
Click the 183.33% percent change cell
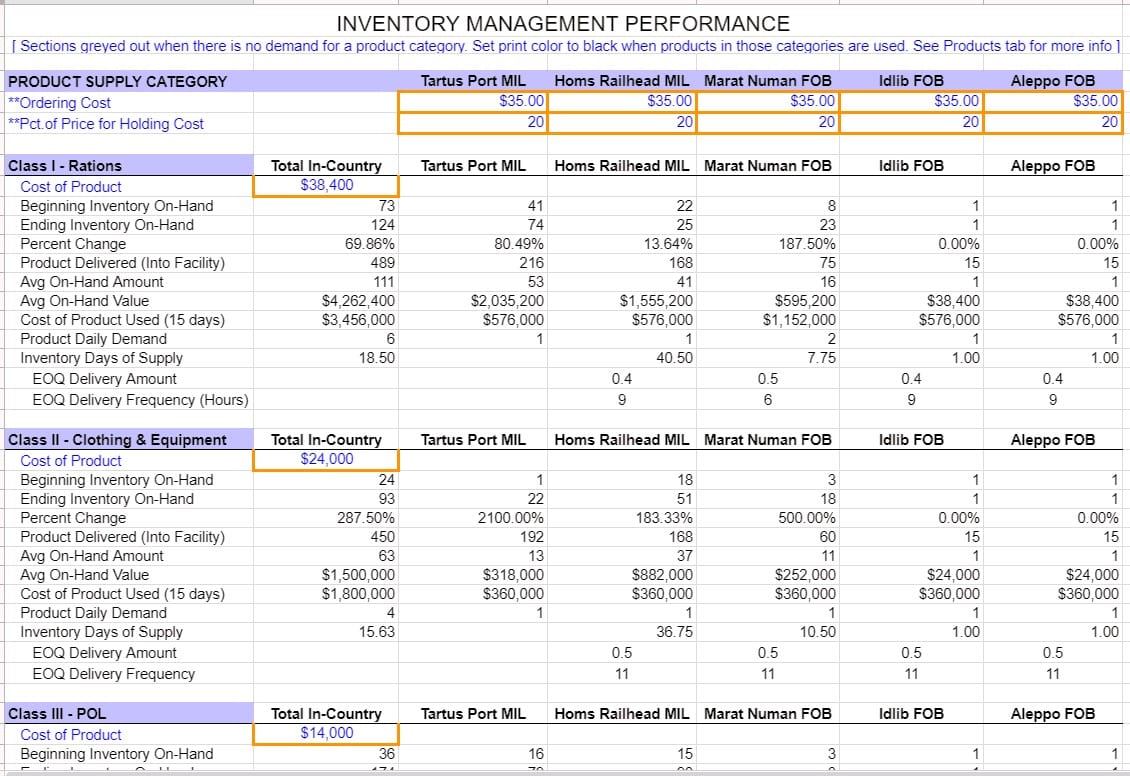pos(663,517)
